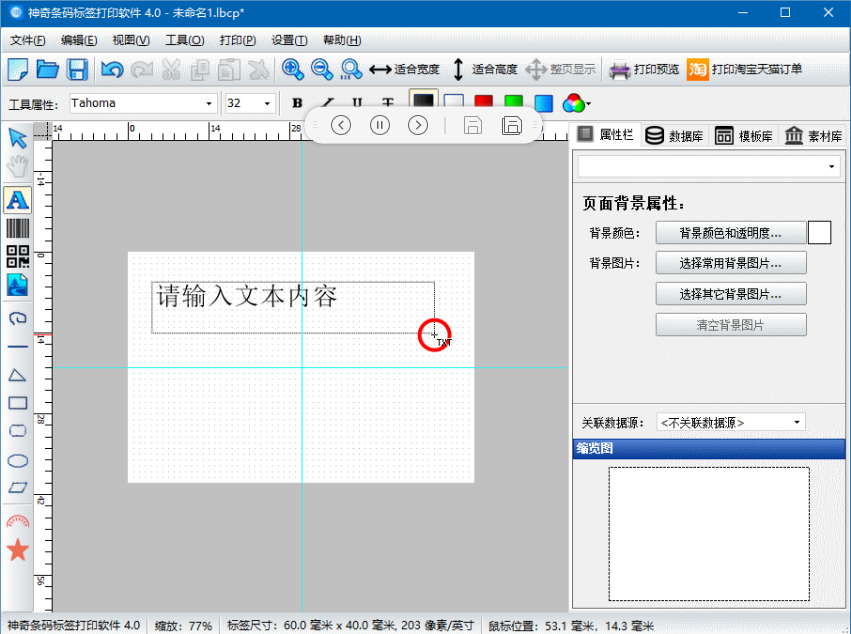Pick the red color swatch in the toolbar

click(484, 103)
